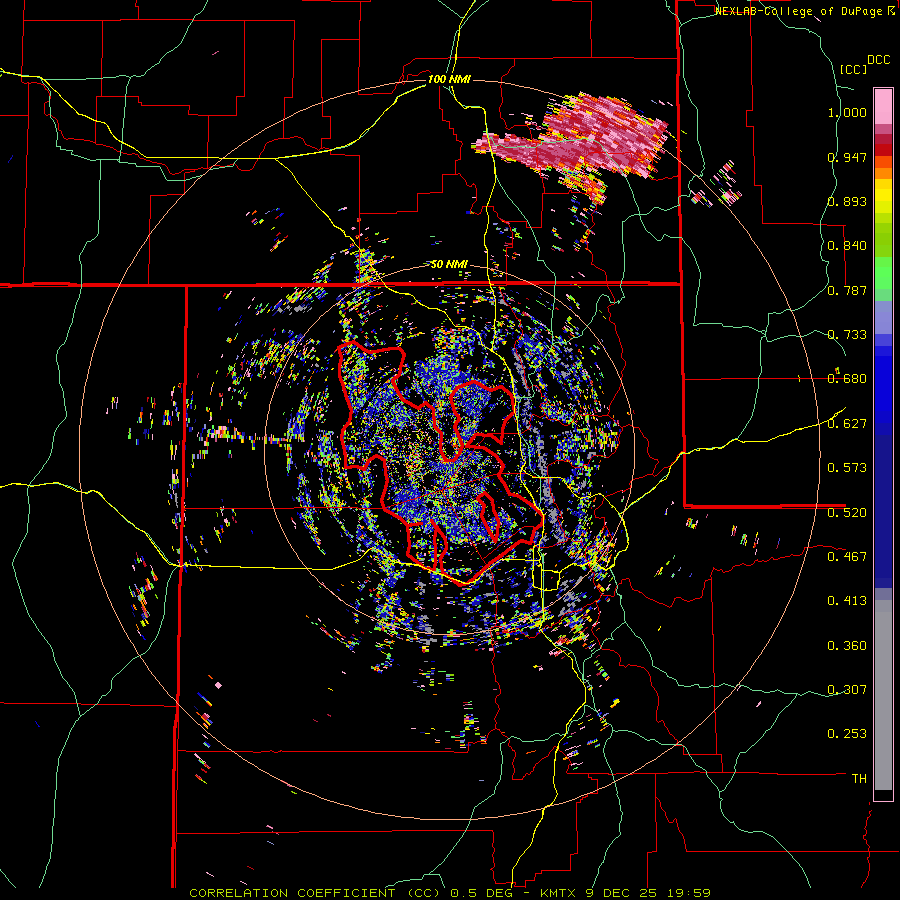This screenshot has width=900, height=900.
Task: Select the 0.520 legend value
Action: (x=847, y=513)
